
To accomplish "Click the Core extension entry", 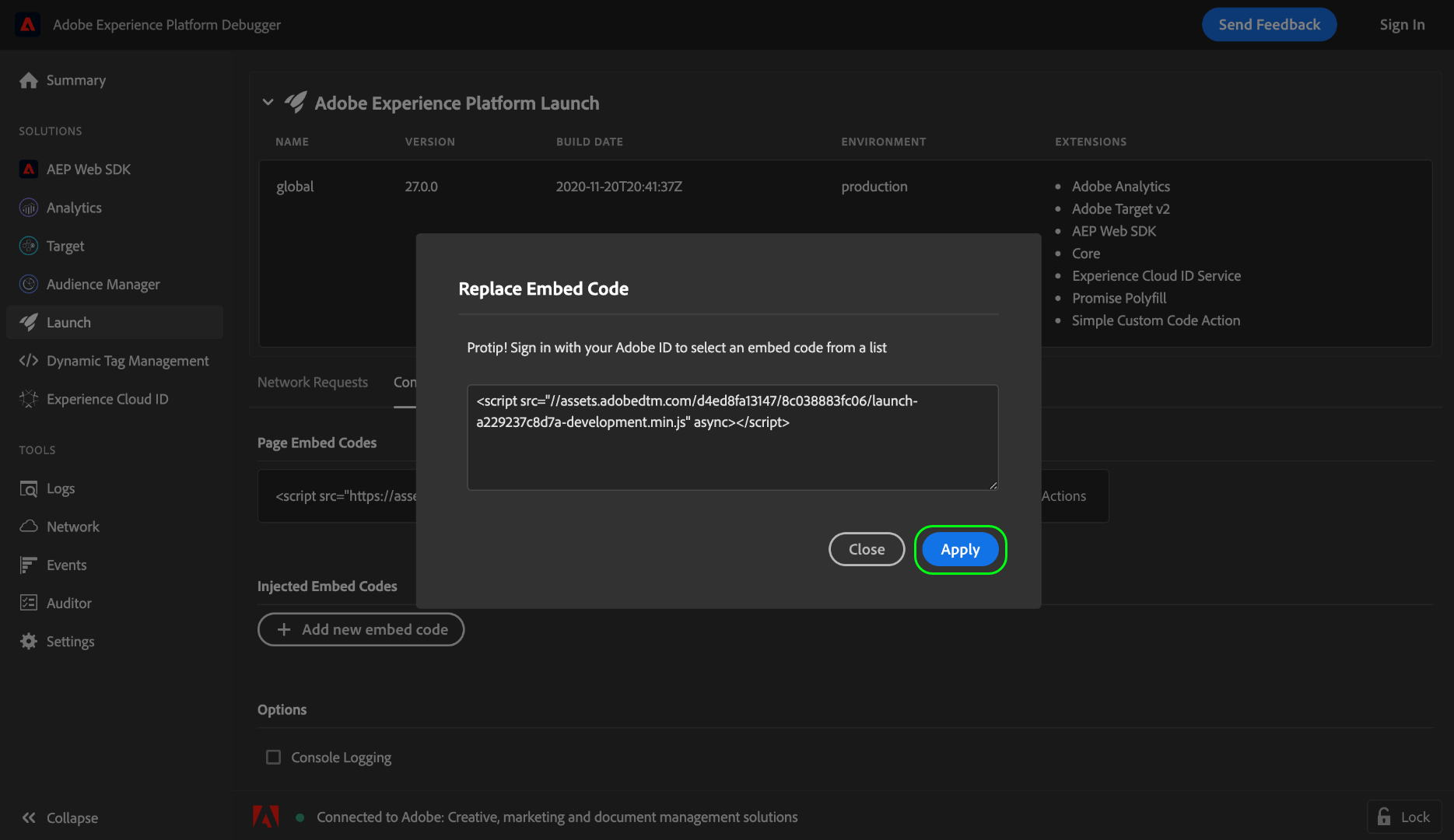I will [x=1086, y=254].
